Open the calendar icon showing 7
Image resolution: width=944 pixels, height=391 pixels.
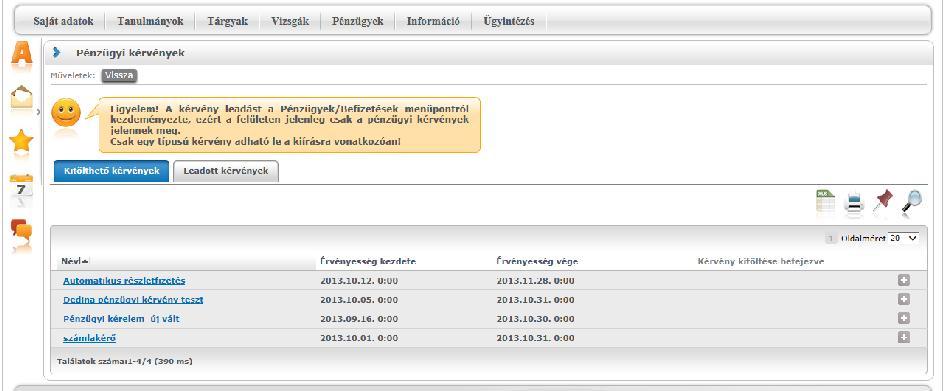click(x=22, y=190)
